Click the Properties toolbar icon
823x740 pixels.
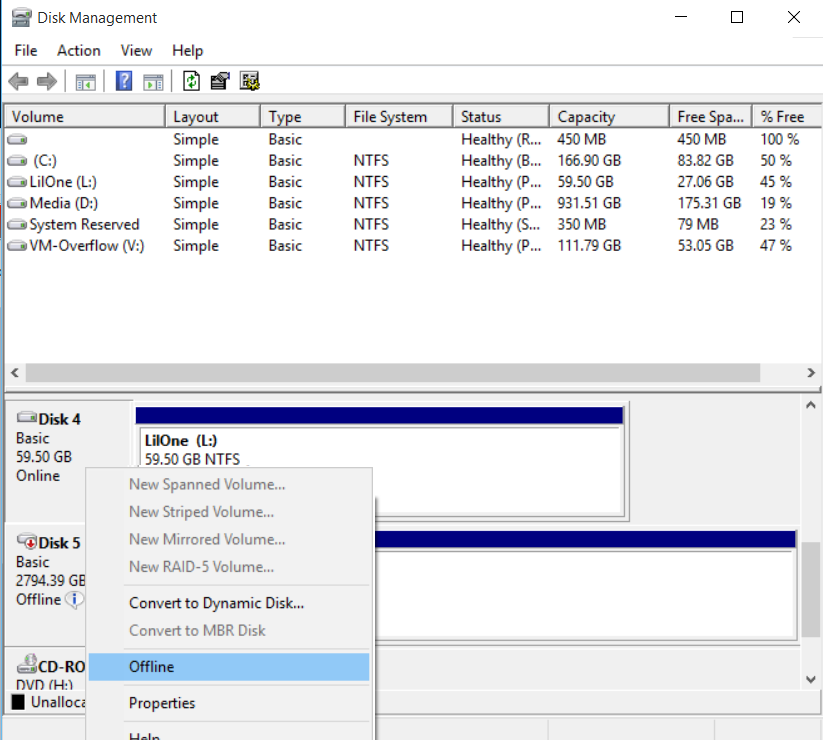coord(220,82)
